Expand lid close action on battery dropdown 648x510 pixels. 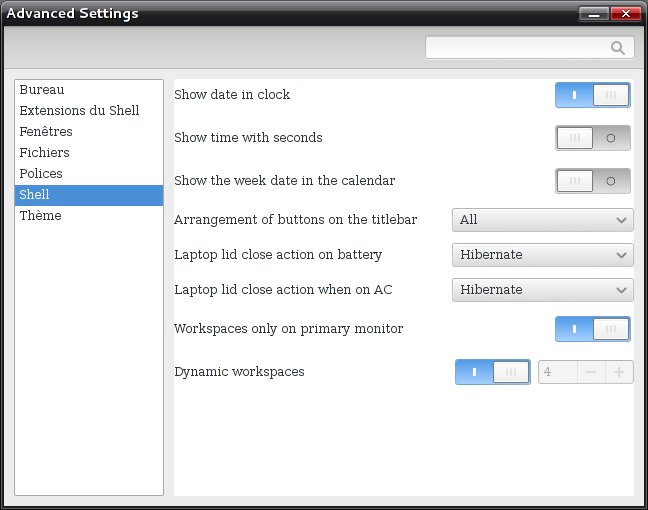pos(542,255)
